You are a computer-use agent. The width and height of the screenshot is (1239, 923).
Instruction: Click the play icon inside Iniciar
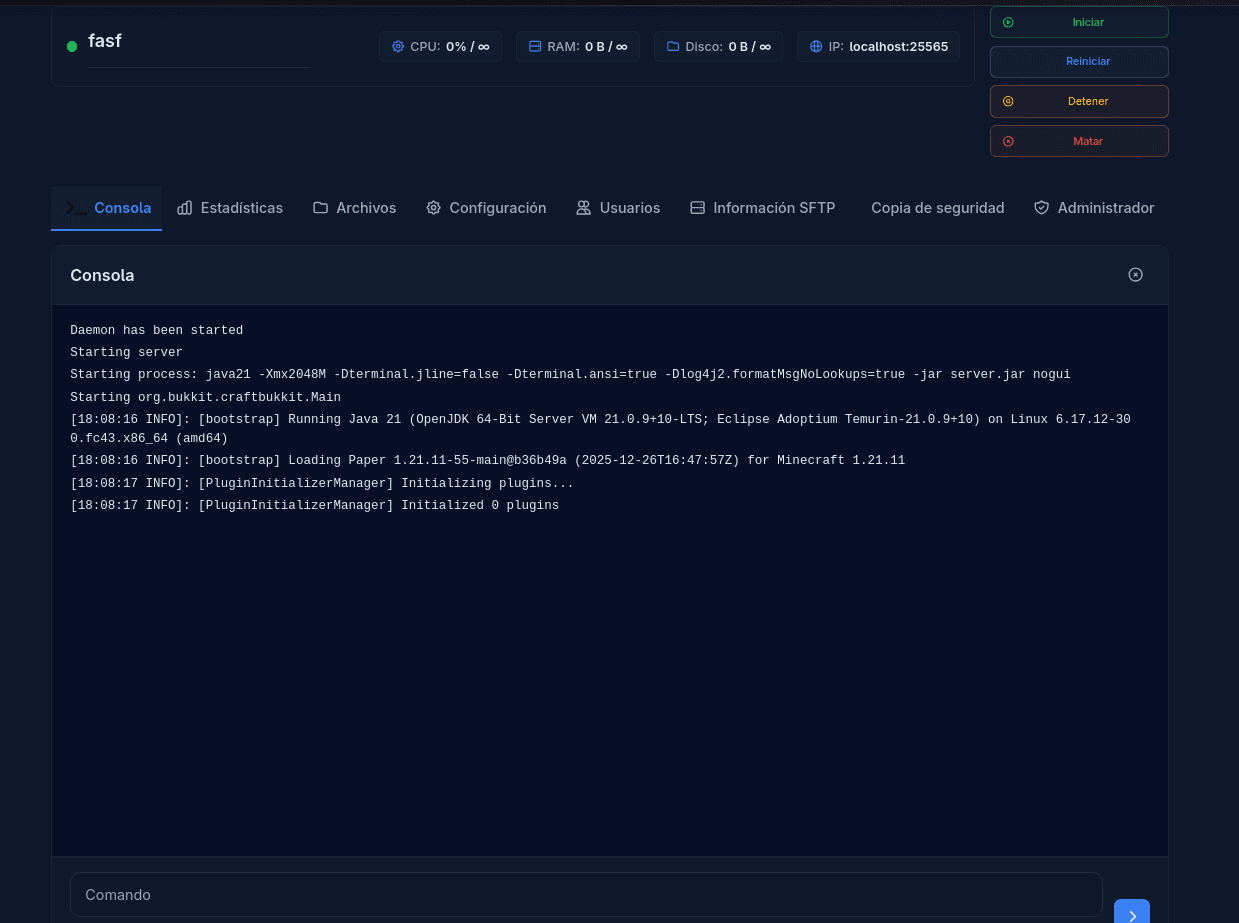point(1008,21)
